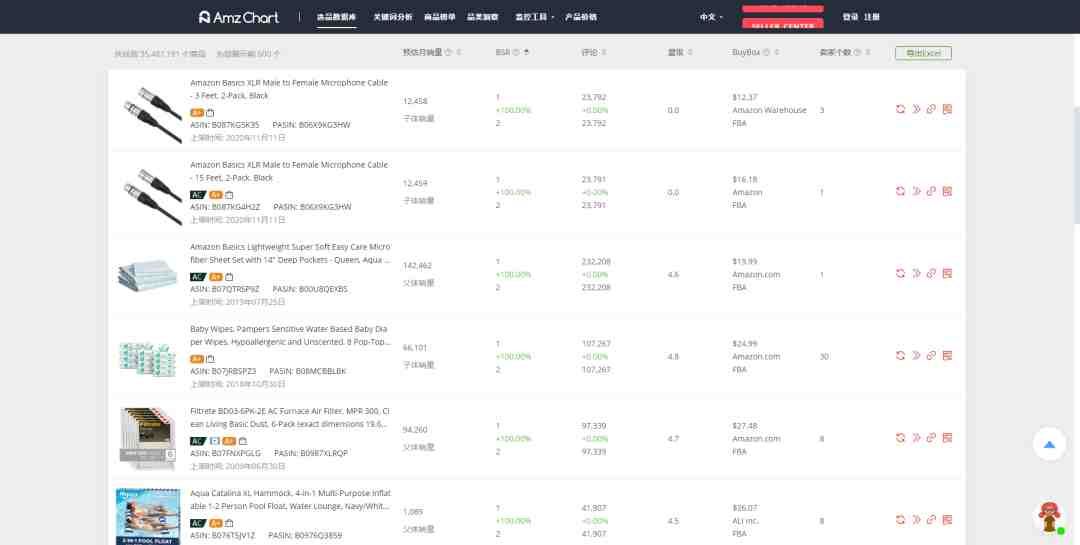Open link icon in XLR 15 Feet row
Image resolution: width=1080 pixels, height=545 pixels.
tap(931, 191)
